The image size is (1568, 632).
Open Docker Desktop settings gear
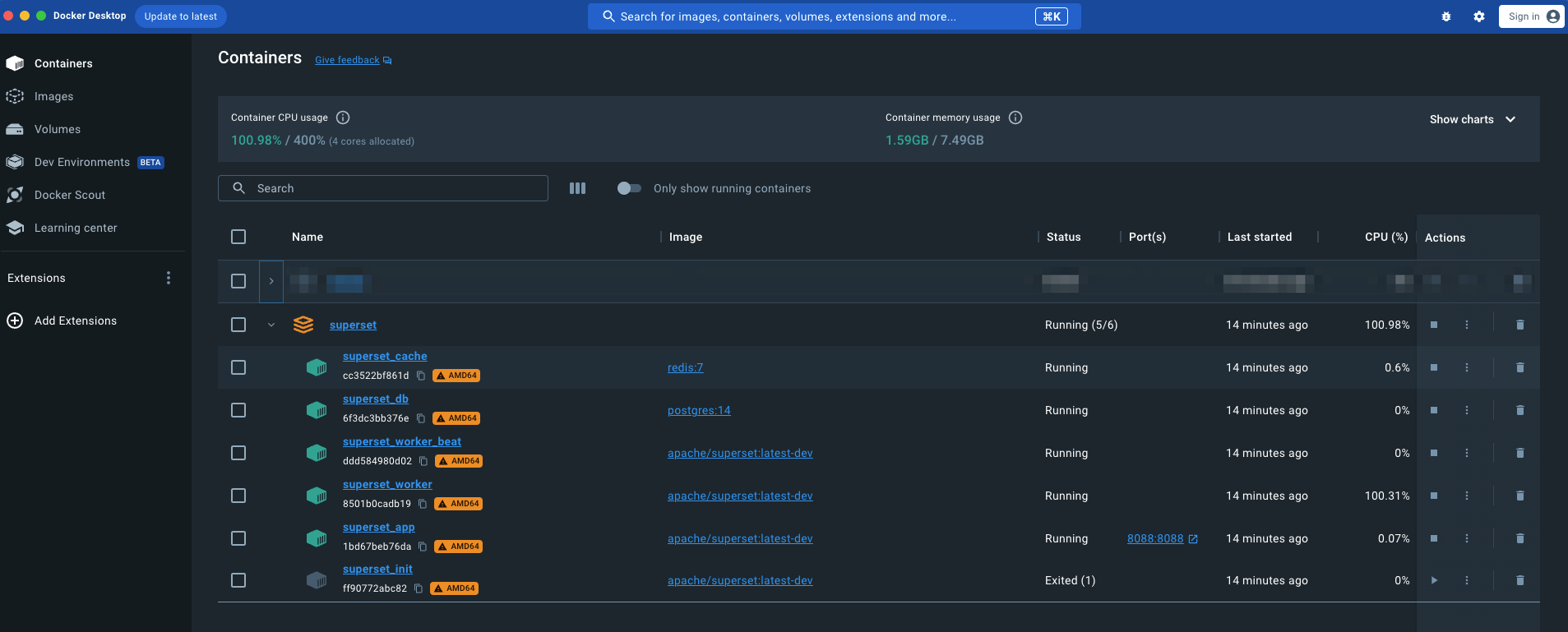[x=1478, y=16]
